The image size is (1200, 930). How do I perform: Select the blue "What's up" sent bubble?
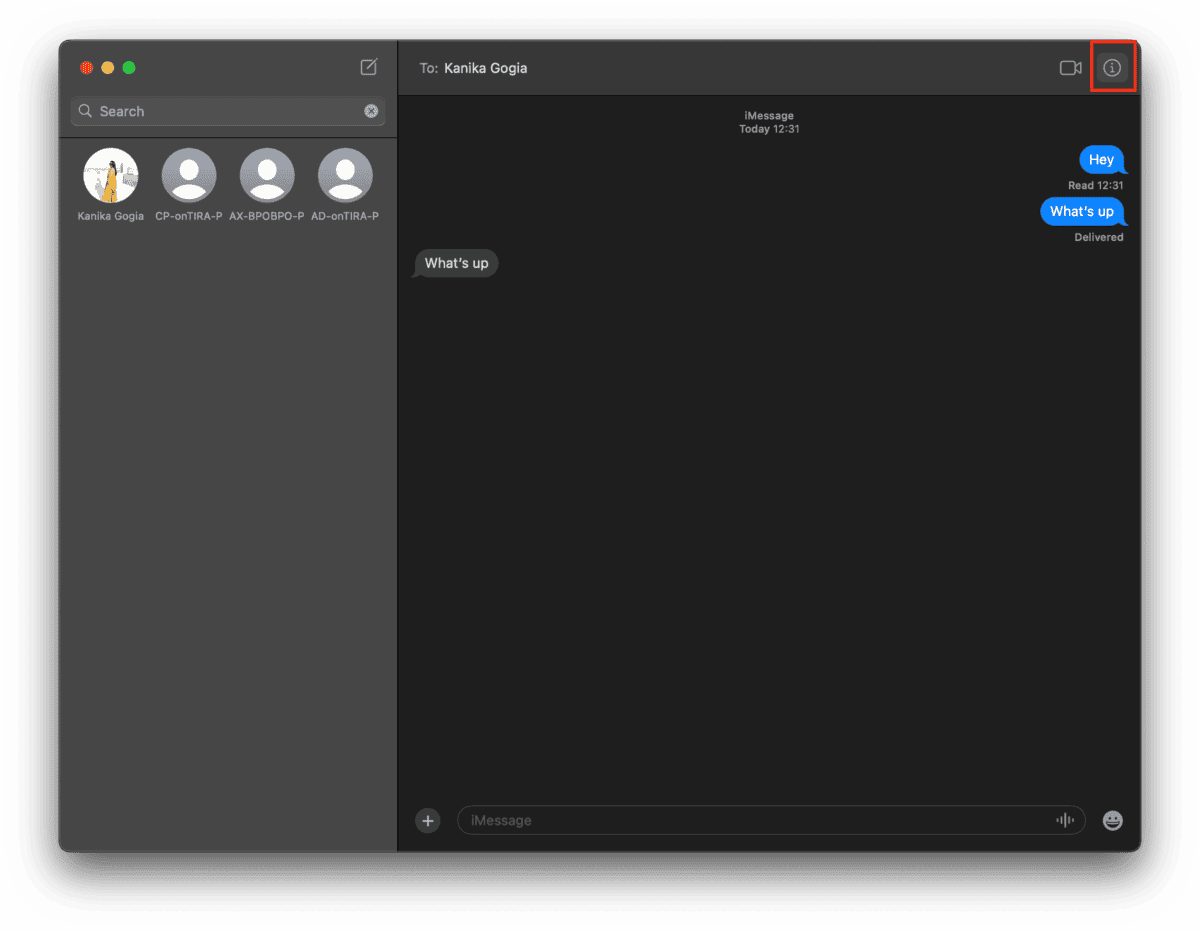click(1083, 212)
